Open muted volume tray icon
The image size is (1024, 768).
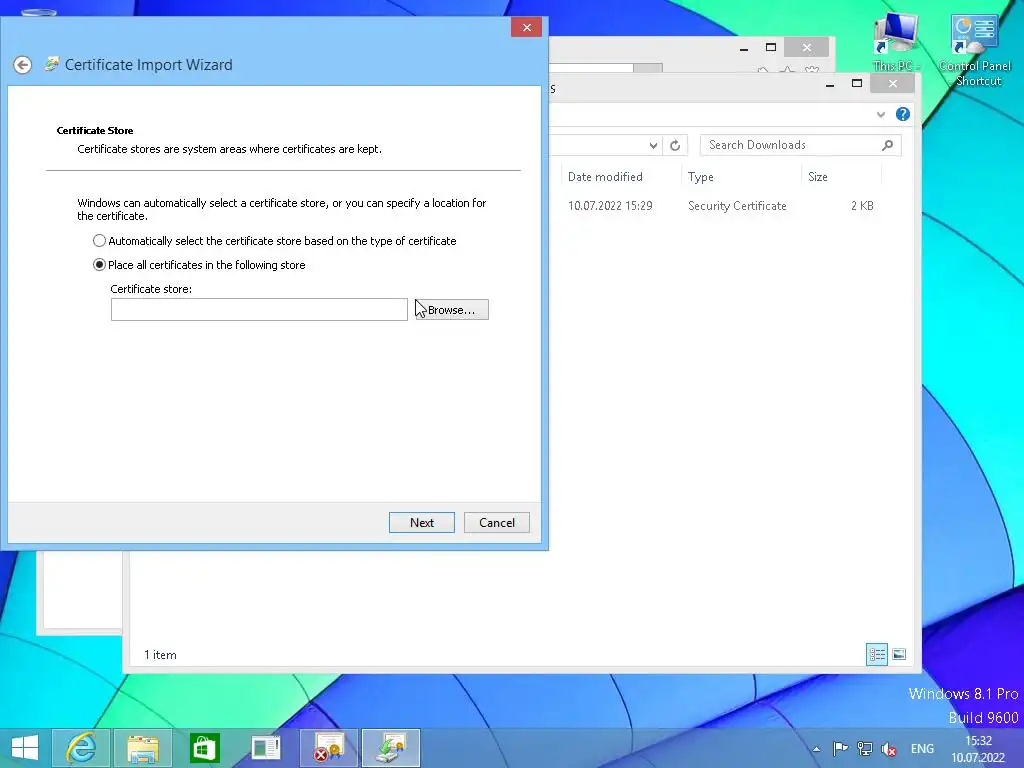click(889, 749)
